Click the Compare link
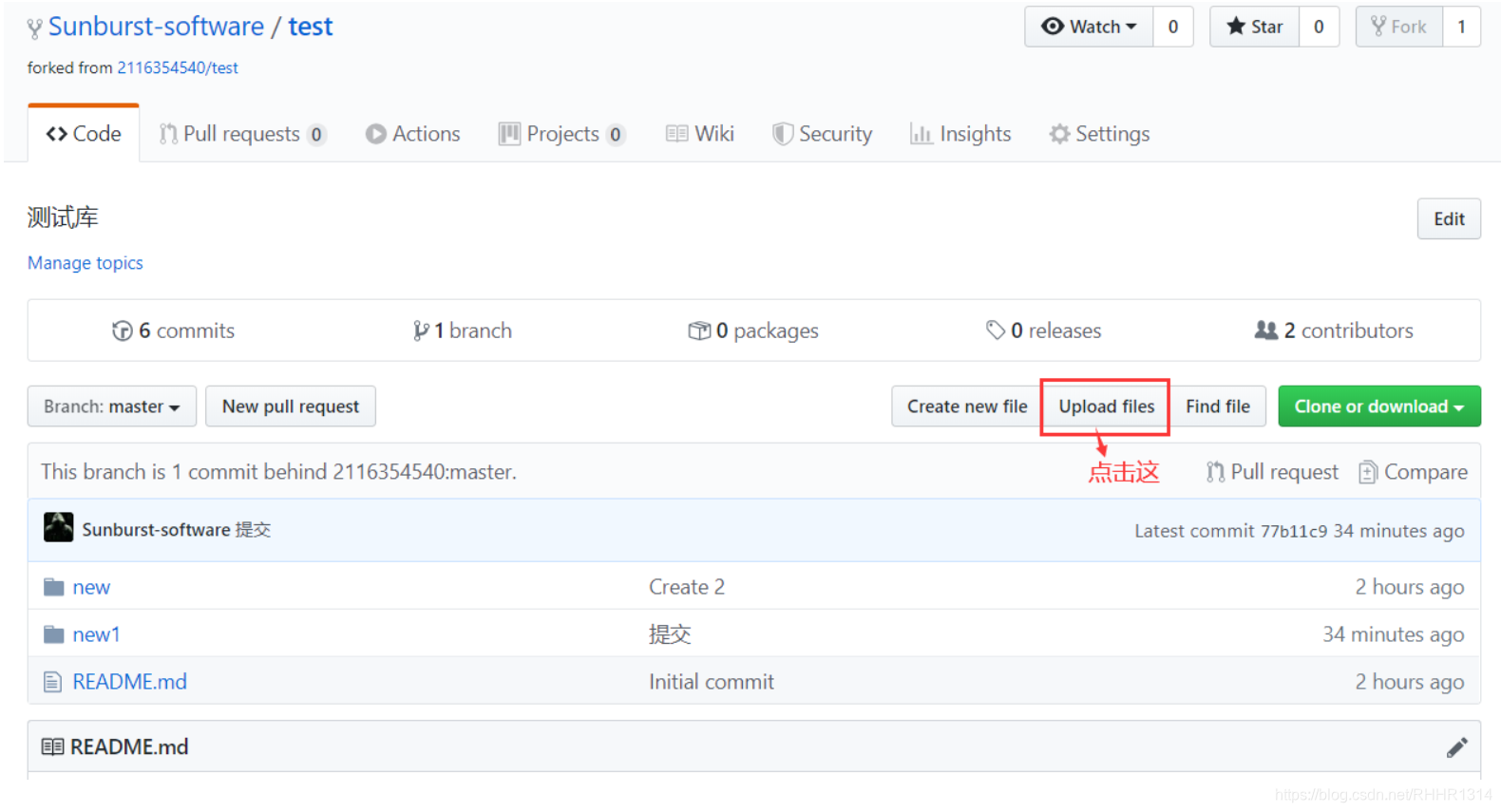This screenshot has width=1501, height=812. [1414, 472]
